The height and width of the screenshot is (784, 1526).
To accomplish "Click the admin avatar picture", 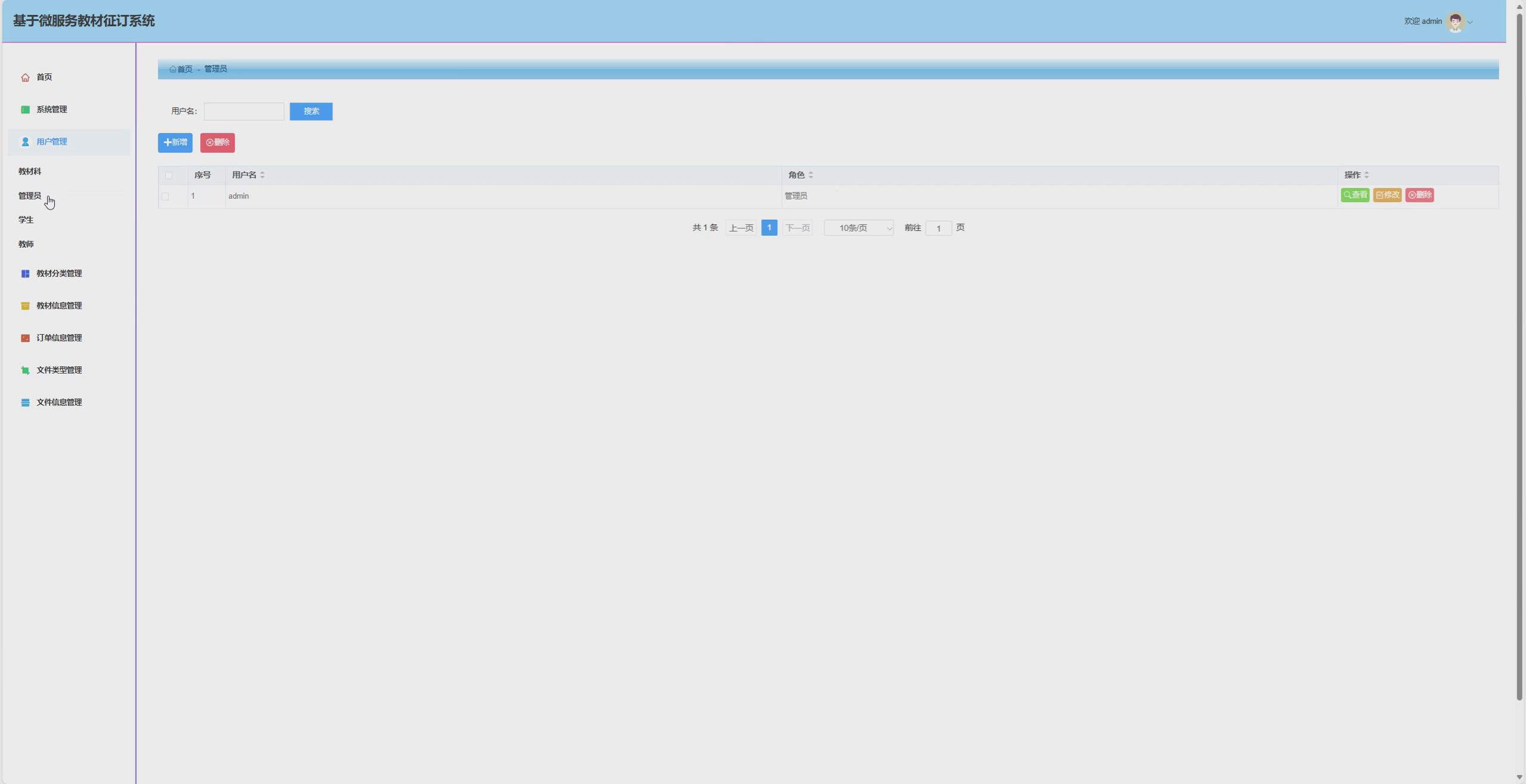I will (1455, 22).
